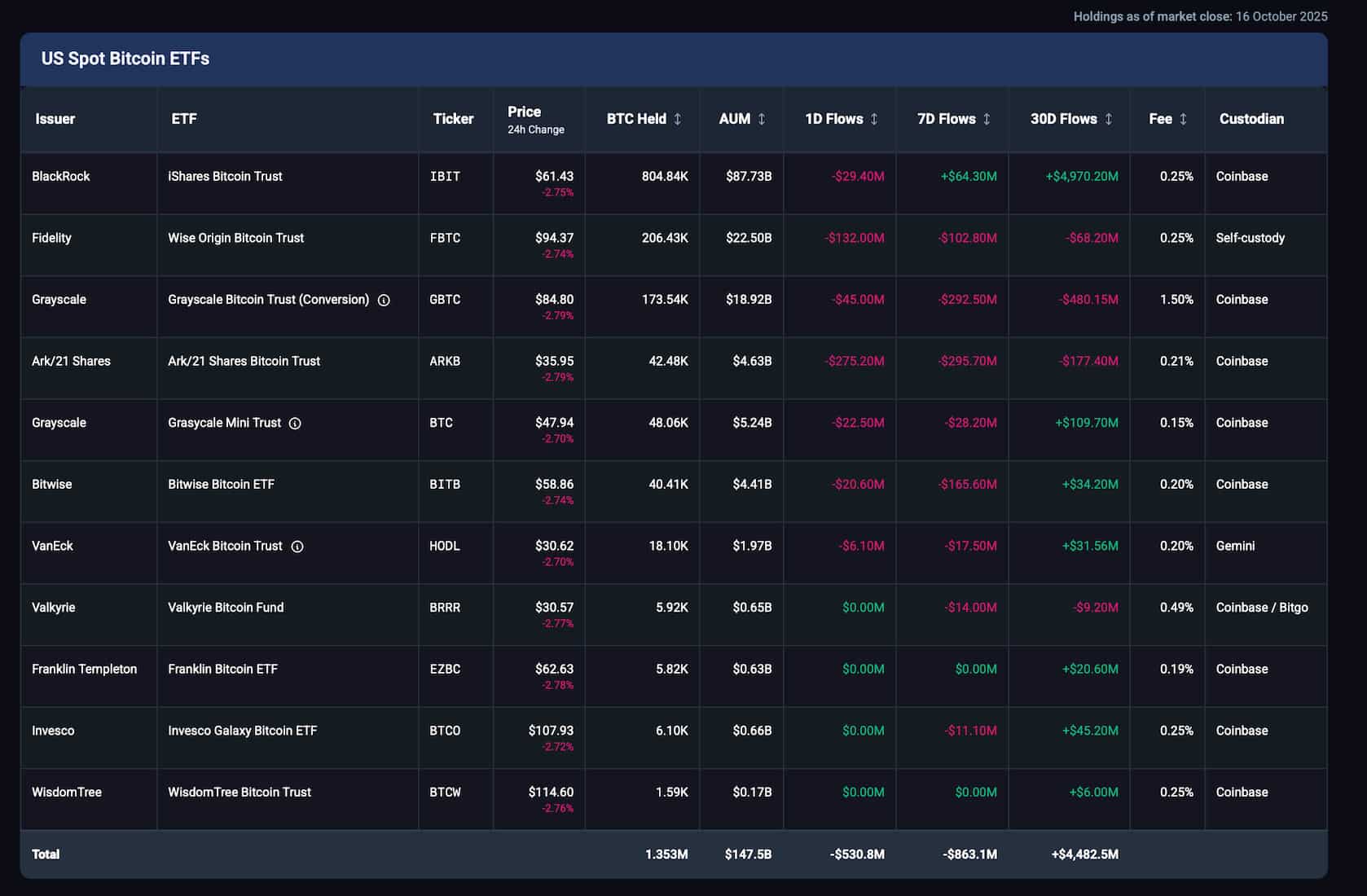
Task: Click the 30D Flows sort icon
Action: point(1108,119)
